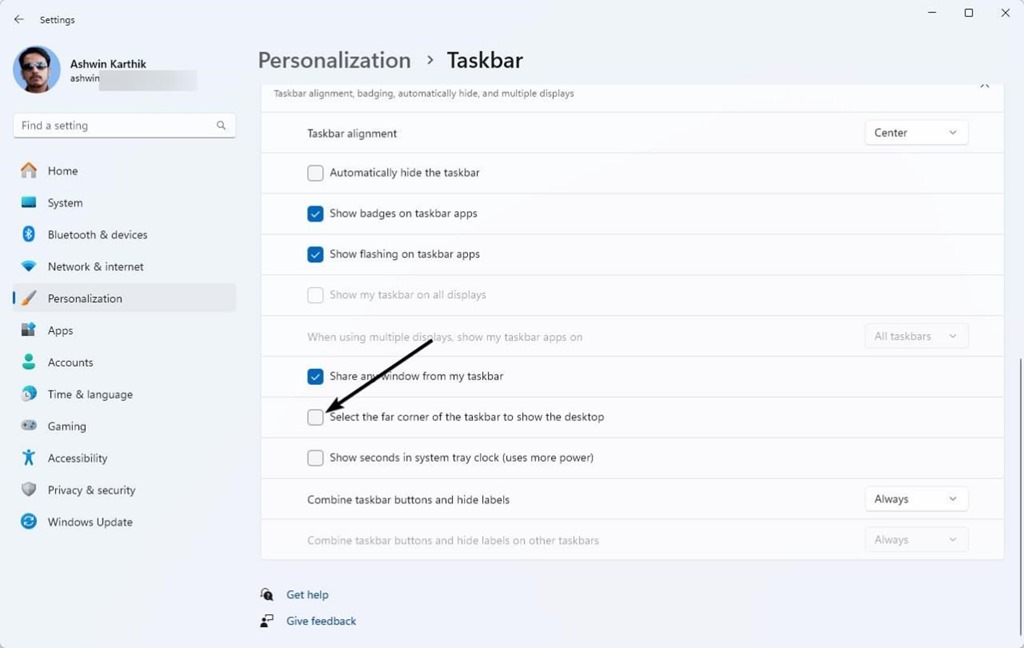
Task: Enable far corner show desktop checkbox
Action: [316, 417]
